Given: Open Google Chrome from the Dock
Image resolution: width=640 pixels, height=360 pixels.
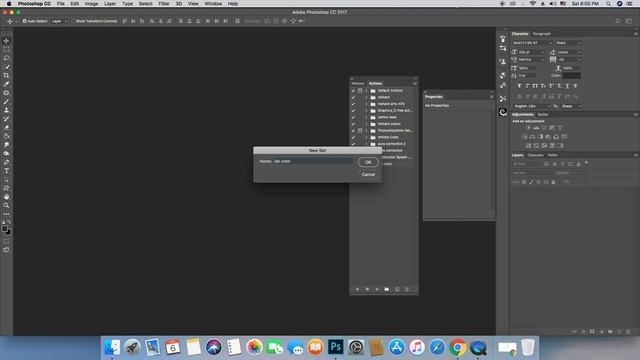Looking at the screenshot, I should [458, 347].
